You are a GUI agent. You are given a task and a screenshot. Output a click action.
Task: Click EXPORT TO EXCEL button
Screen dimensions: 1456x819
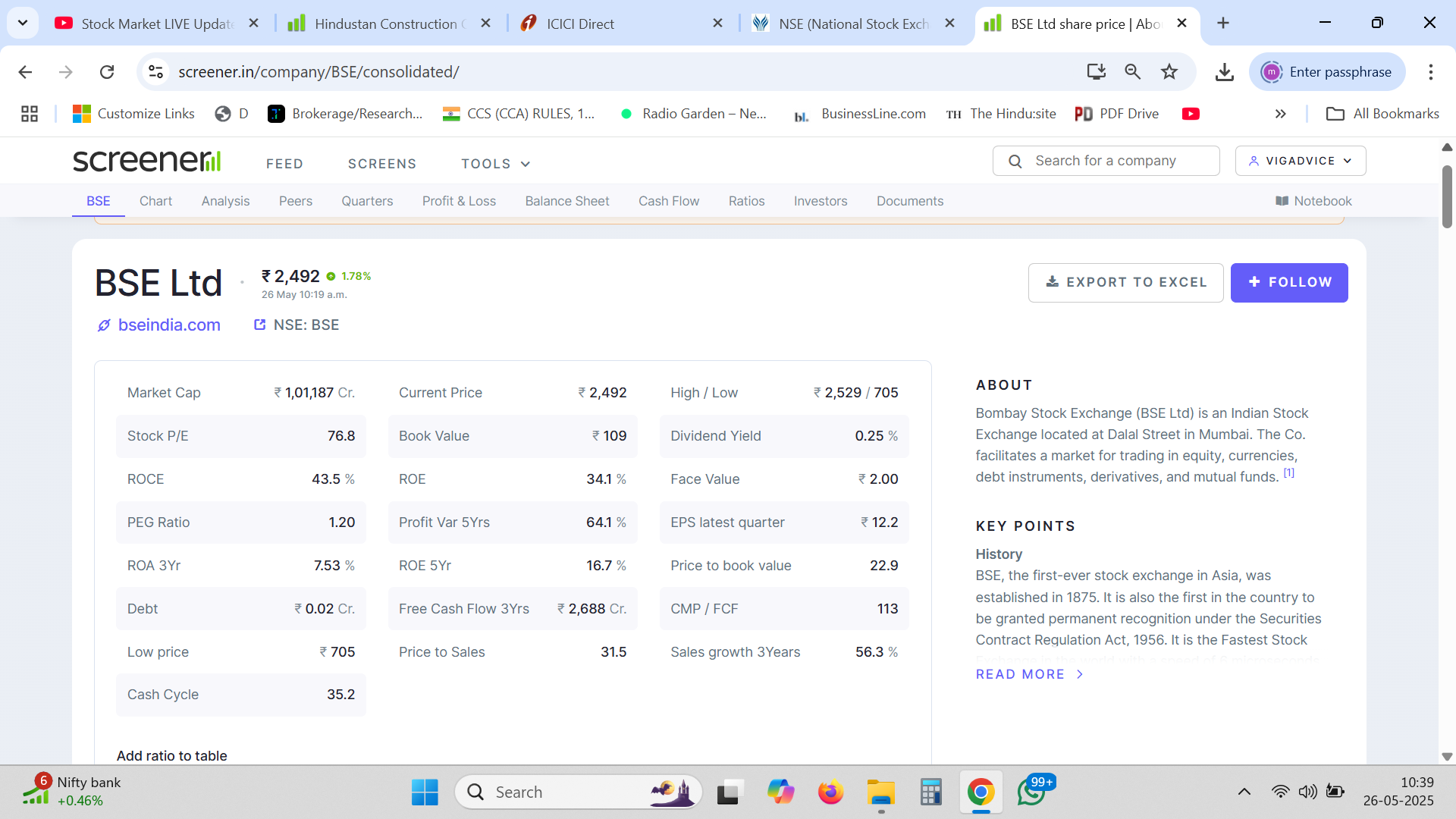coord(1125,283)
